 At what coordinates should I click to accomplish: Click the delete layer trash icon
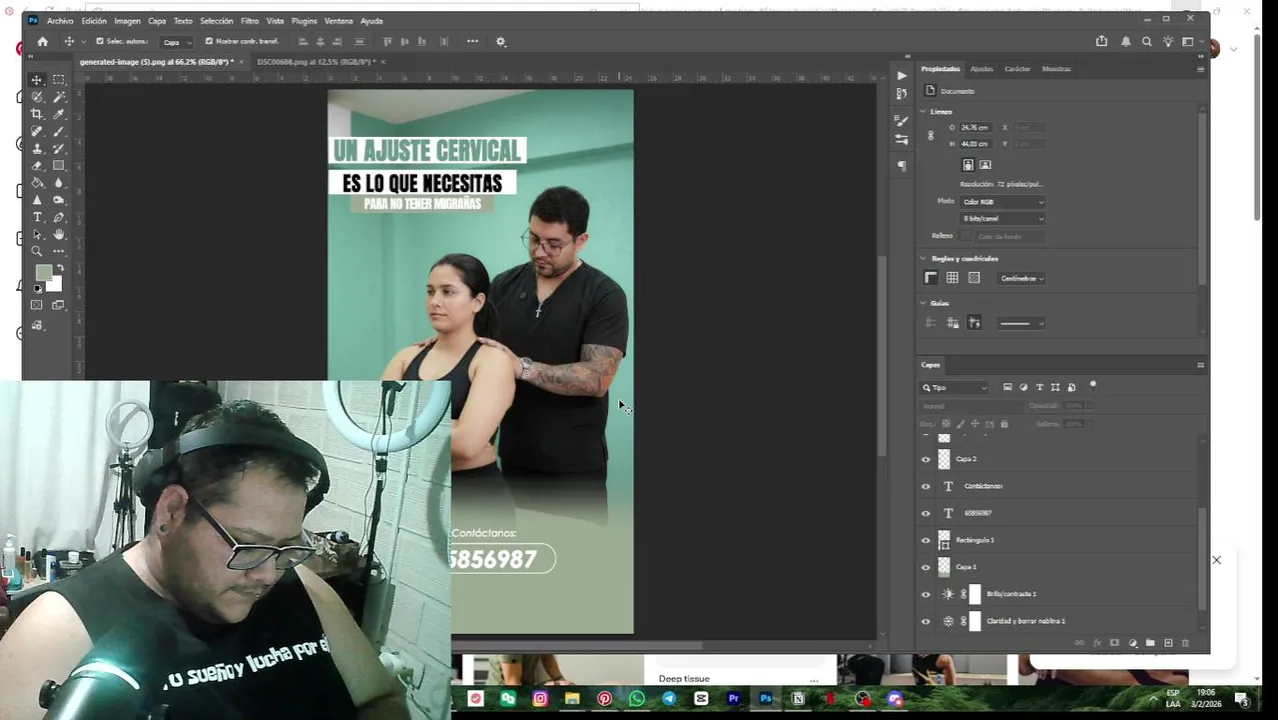(x=1186, y=643)
